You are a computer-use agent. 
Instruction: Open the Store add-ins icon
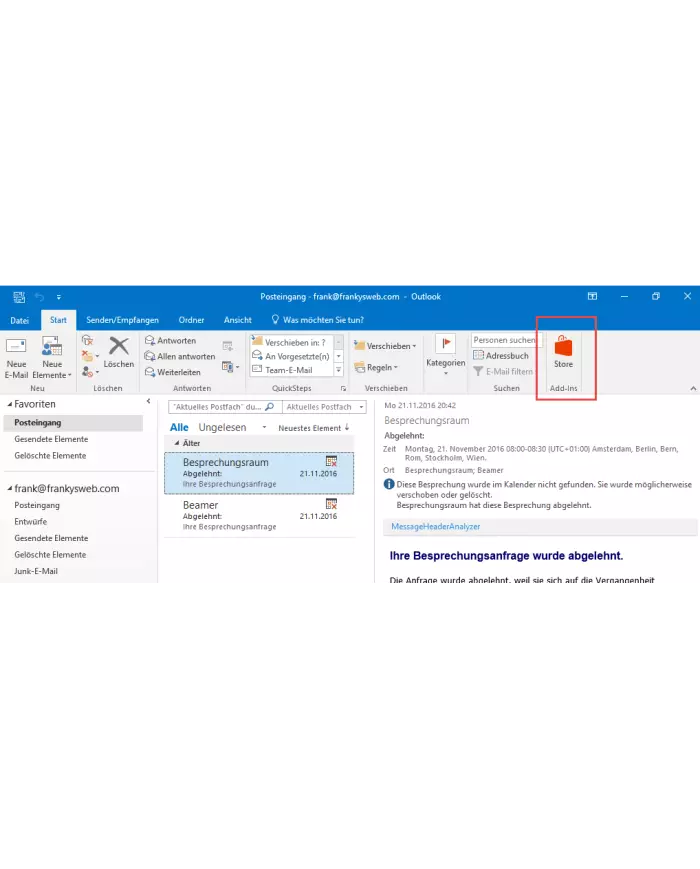pos(564,352)
